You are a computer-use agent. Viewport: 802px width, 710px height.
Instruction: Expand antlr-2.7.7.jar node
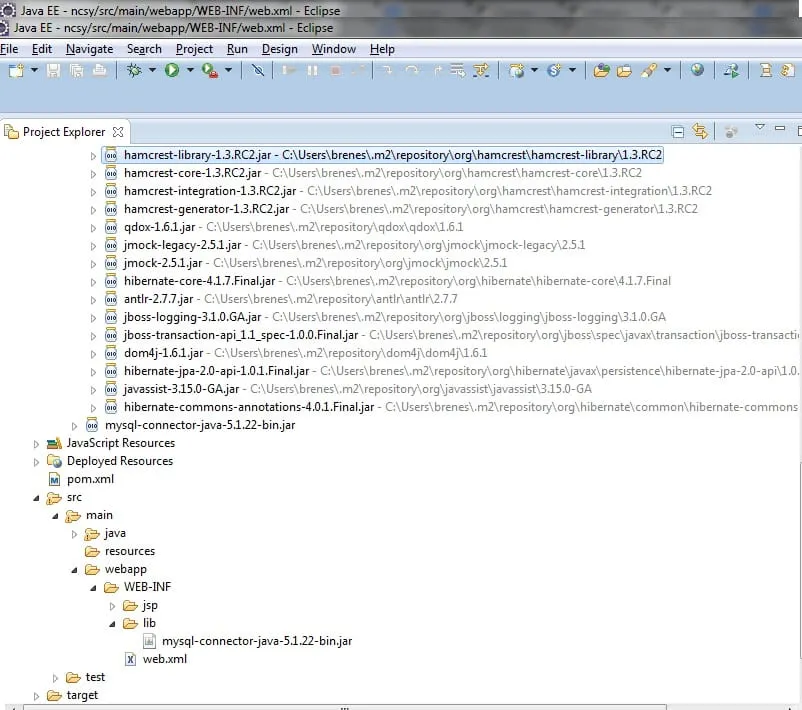coord(93,300)
